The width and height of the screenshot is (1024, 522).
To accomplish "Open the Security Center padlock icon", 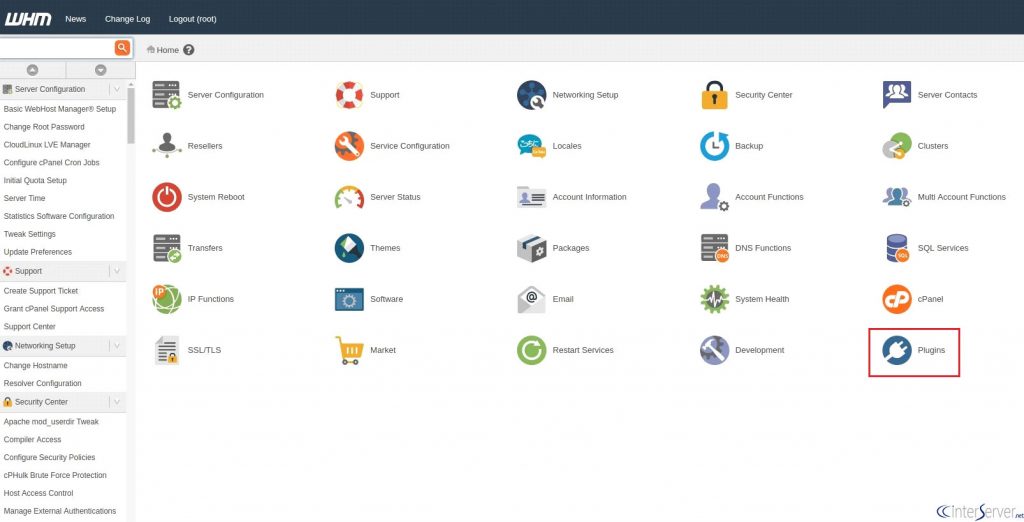I will (x=714, y=95).
